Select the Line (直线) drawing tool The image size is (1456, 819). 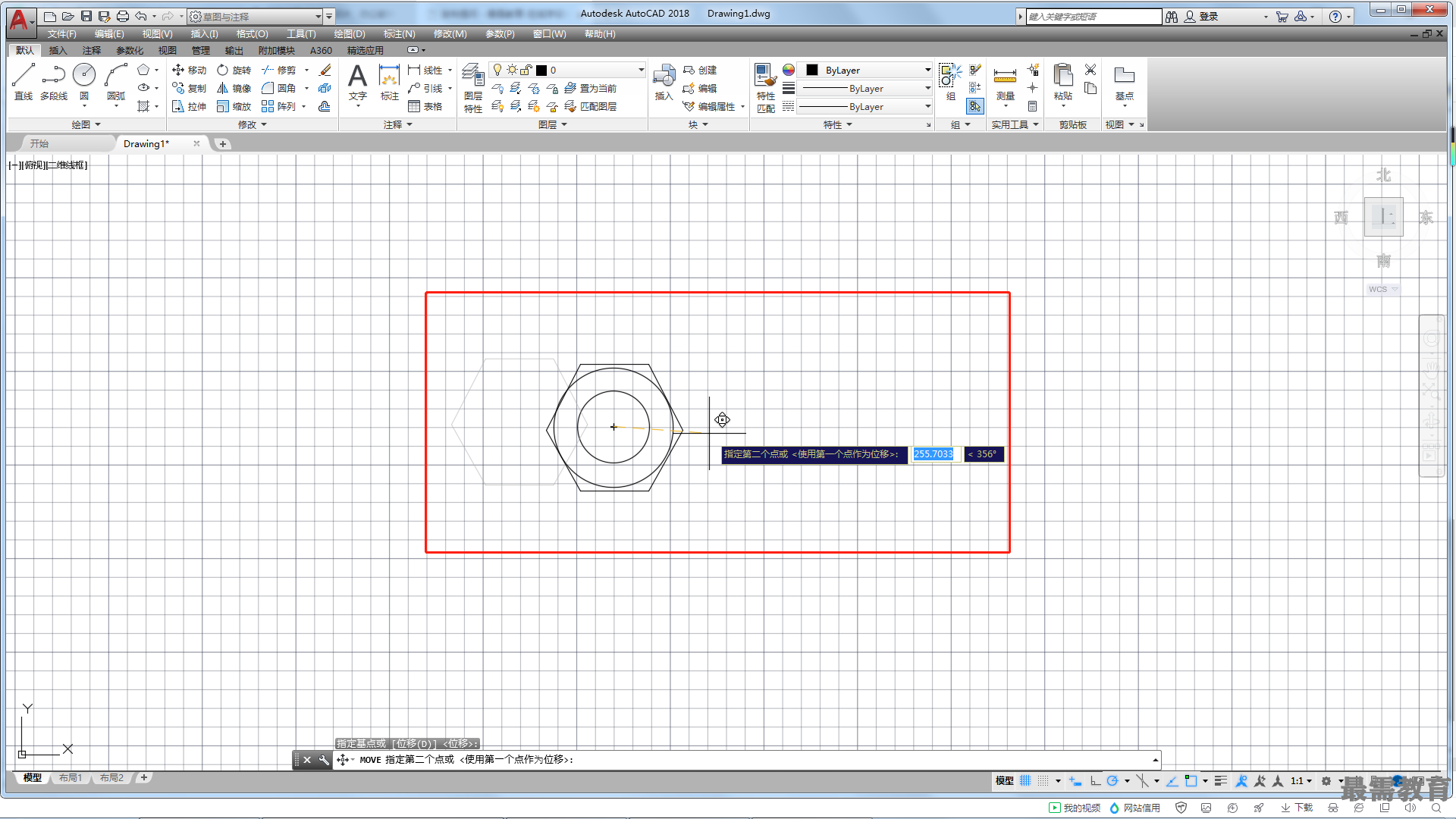pos(23,82)
